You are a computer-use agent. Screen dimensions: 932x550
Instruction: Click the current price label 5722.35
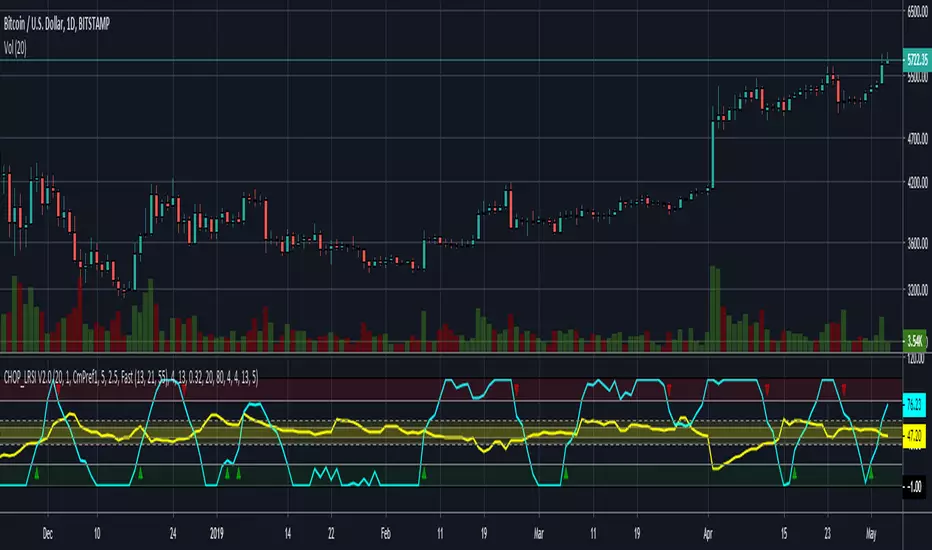916,60
